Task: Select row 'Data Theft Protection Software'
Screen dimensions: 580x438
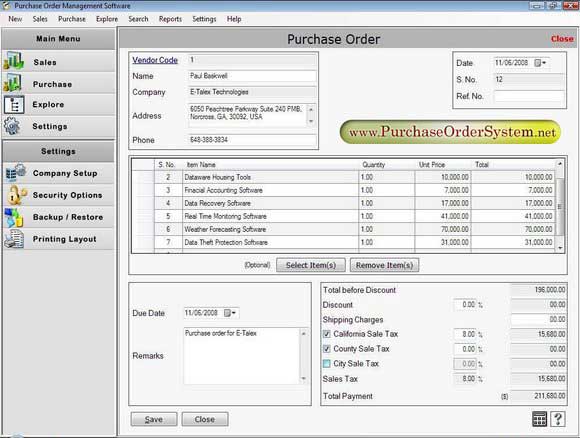Action: point(343,242)
